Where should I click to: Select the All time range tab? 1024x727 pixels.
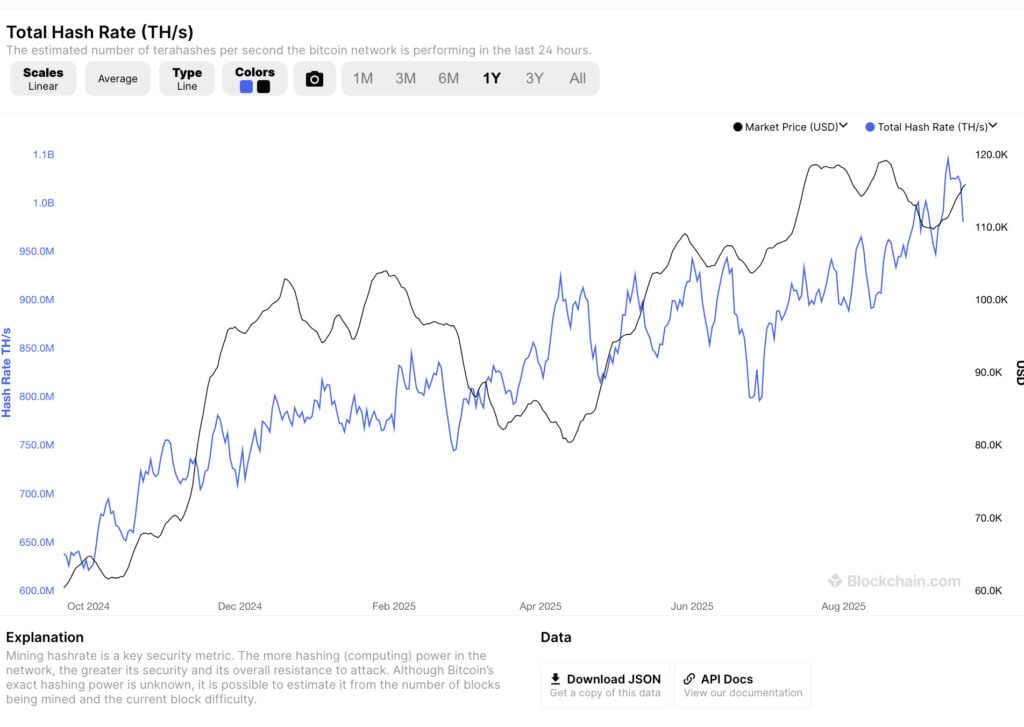click(x=577, y=78)
